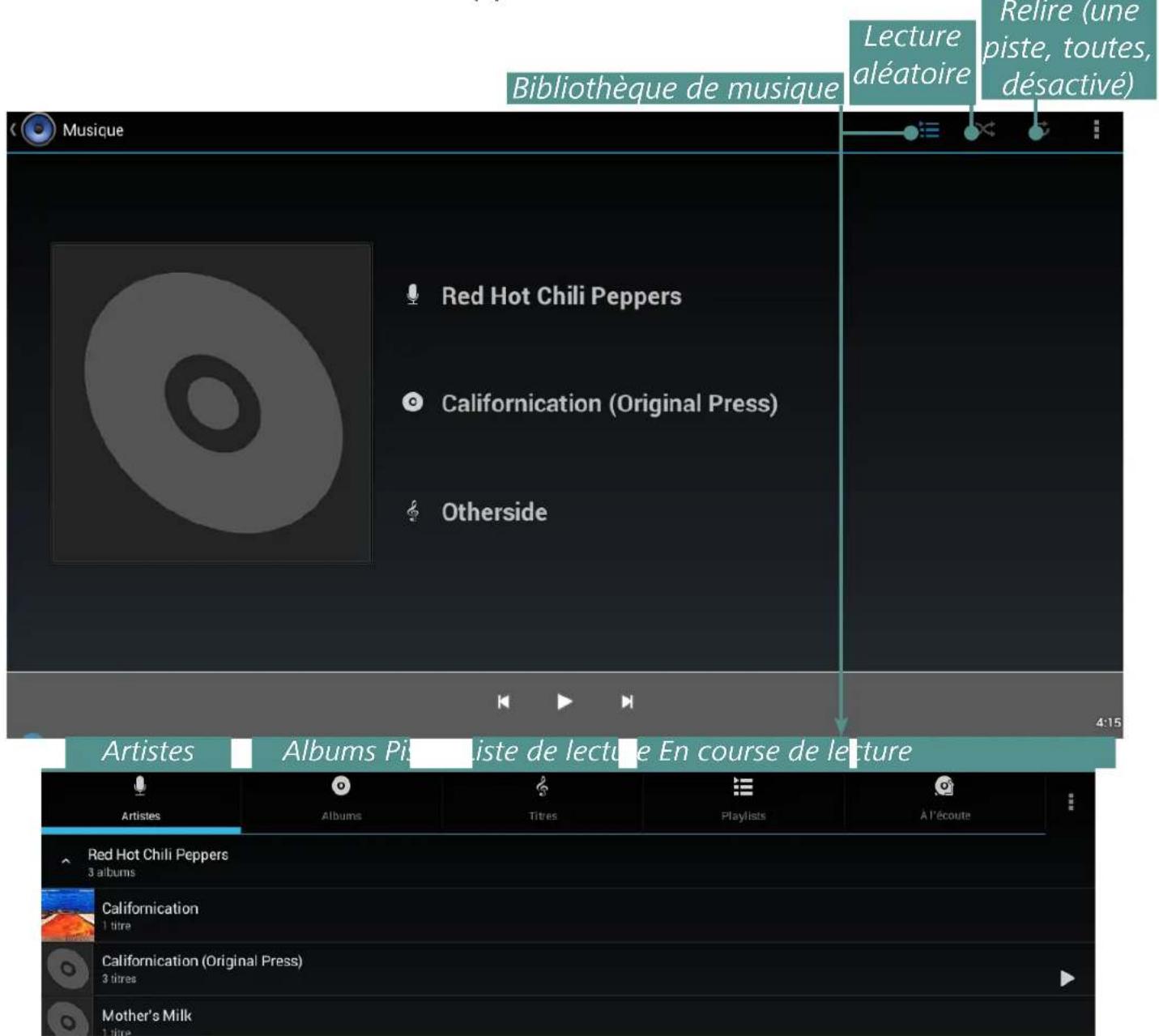This screenshot has width=1159, height=1036.
Task: Tap the large album art disc
Action: 212,403
